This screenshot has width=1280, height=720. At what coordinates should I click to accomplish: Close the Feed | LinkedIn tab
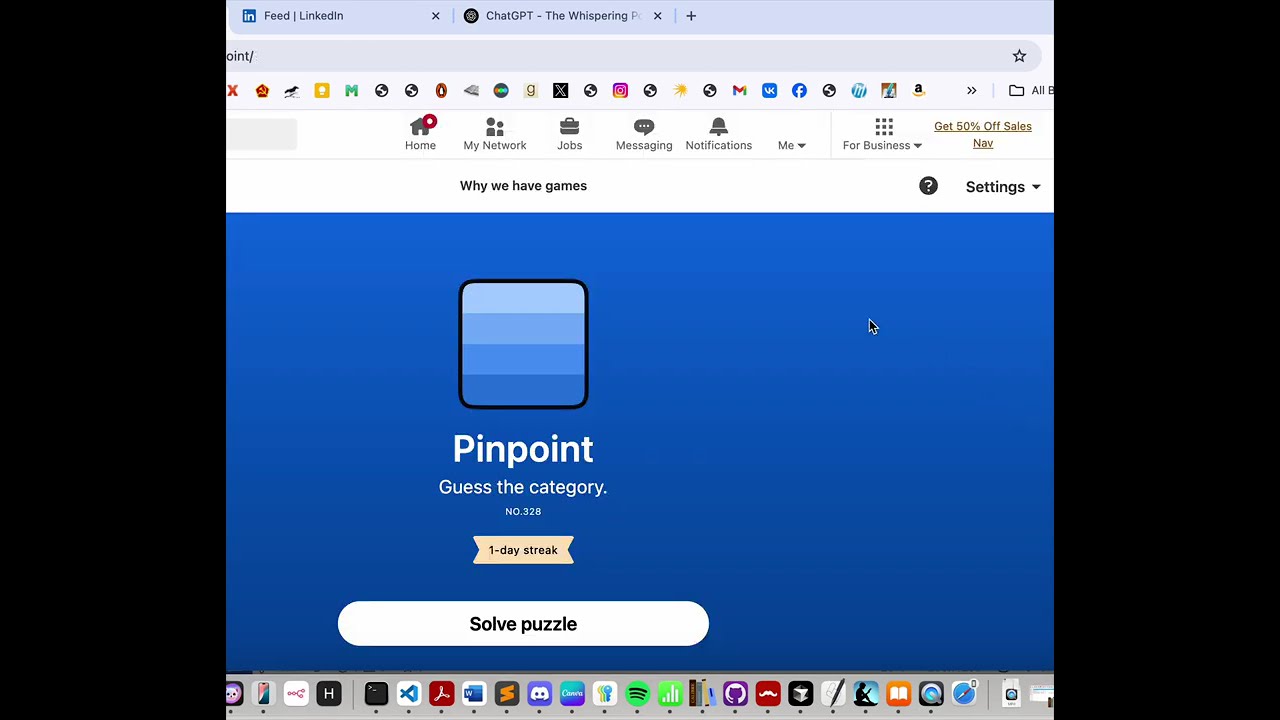pos(435,16)
